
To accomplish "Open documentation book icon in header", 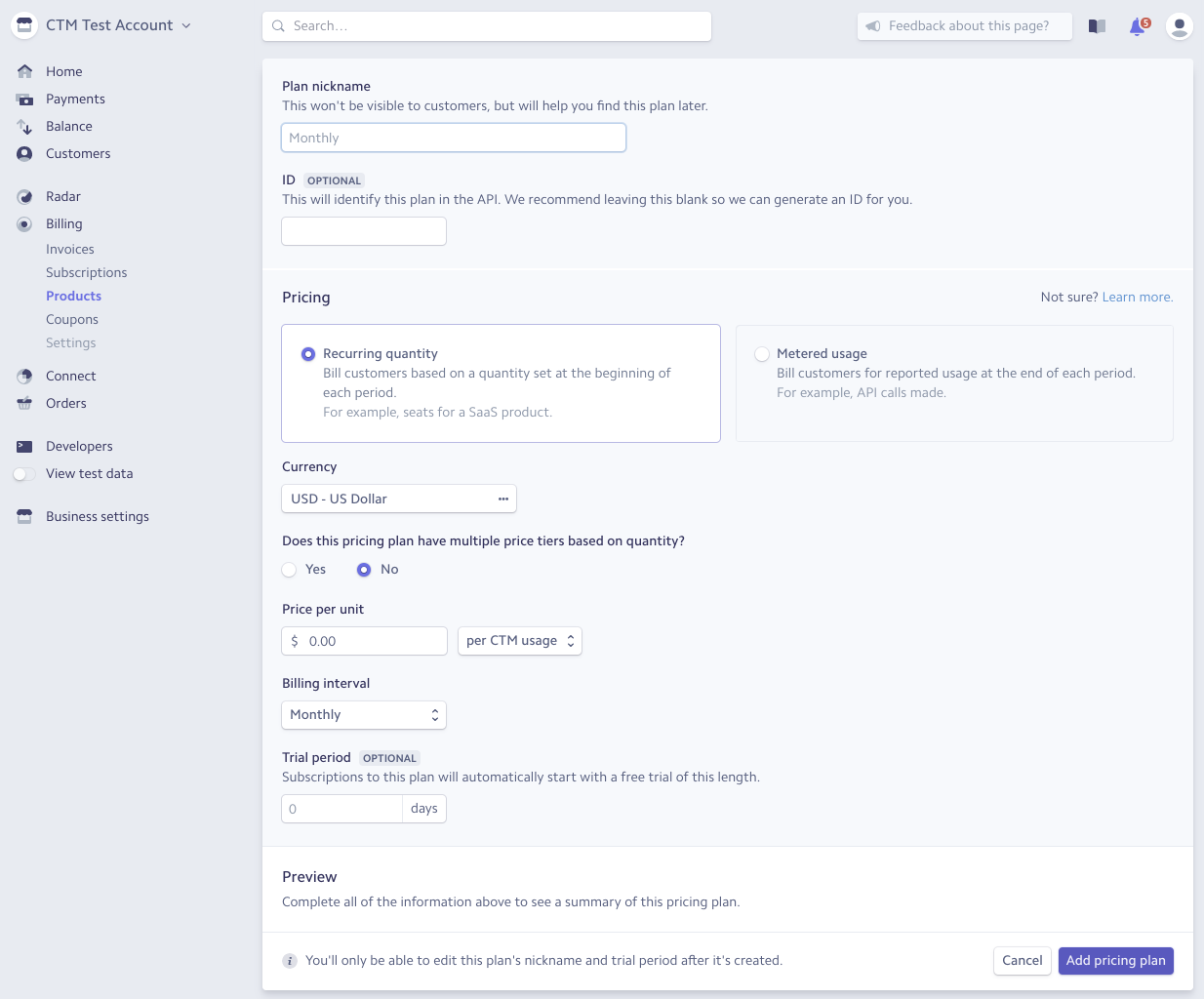I will (1097, 27).
